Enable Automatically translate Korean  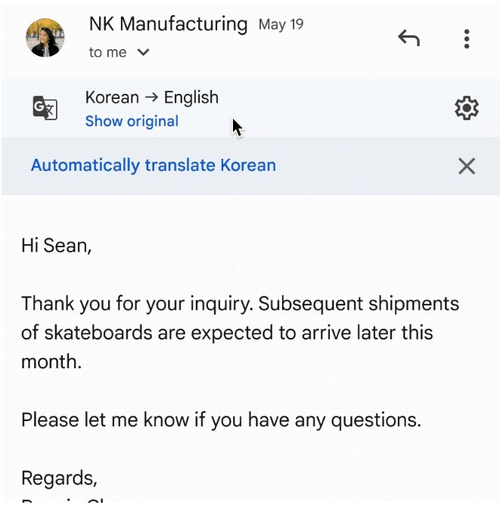tap(153, 165)
